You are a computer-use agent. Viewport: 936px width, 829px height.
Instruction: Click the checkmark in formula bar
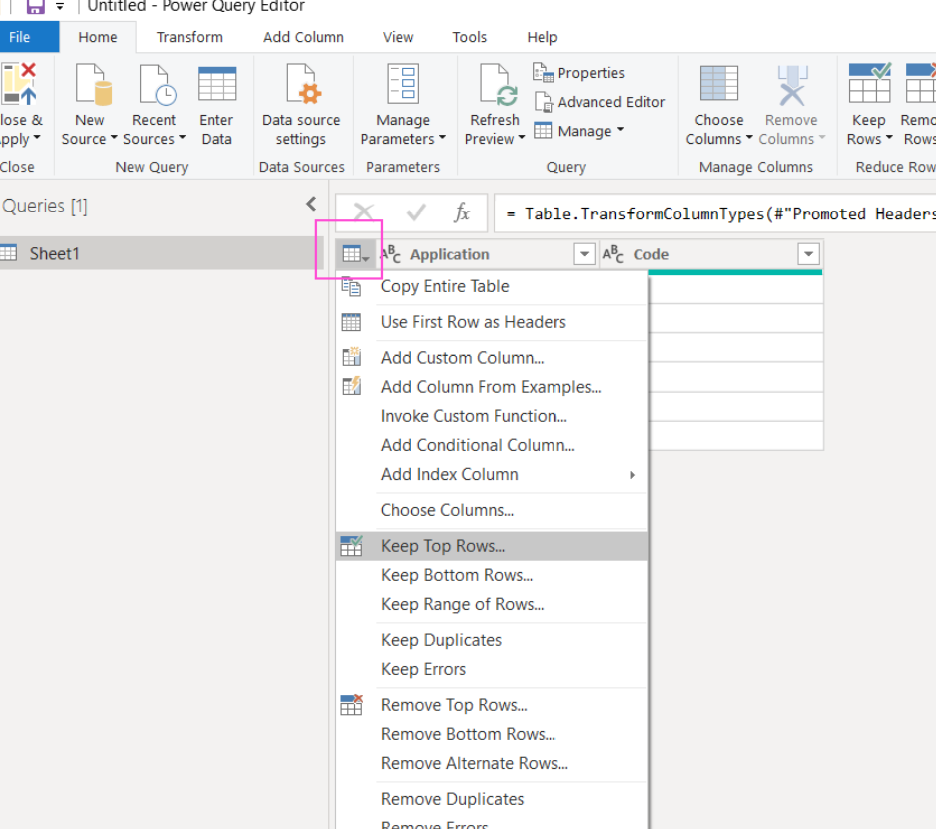(x=416, y=212)
